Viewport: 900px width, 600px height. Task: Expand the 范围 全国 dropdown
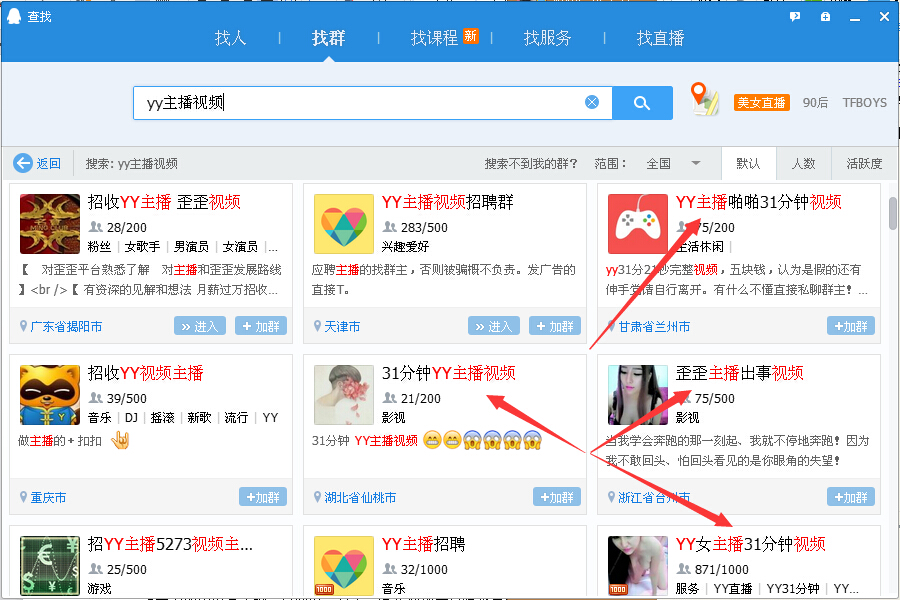point(674,164)
